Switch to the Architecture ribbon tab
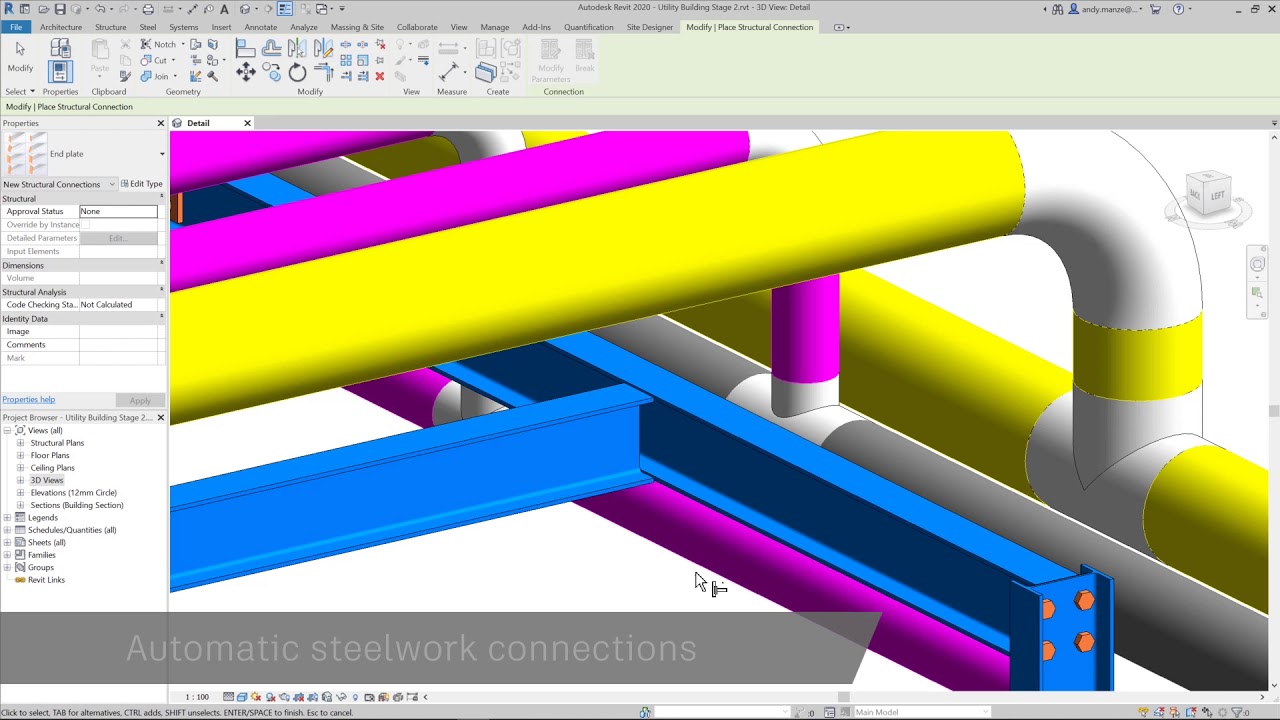Screen dimensions: 1280x720 tap(61, 27)
